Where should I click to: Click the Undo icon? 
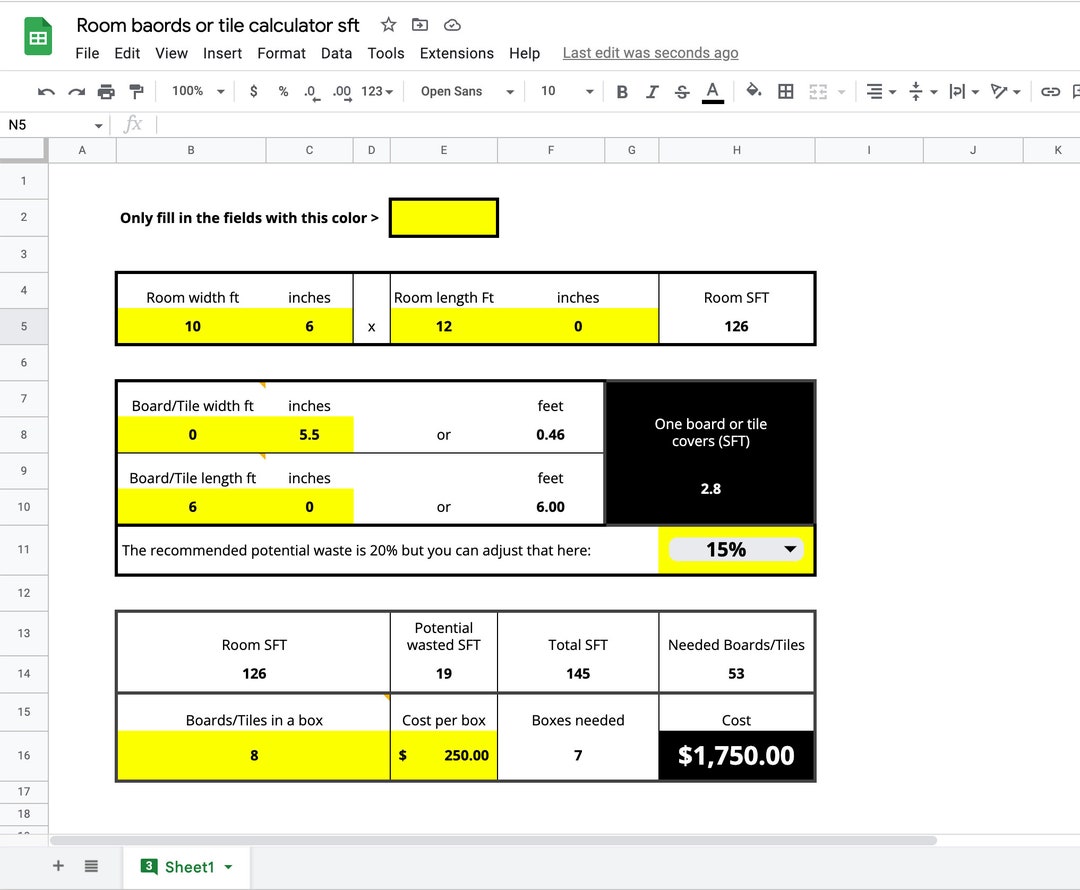pyautogui.click(x=45, y=91)
